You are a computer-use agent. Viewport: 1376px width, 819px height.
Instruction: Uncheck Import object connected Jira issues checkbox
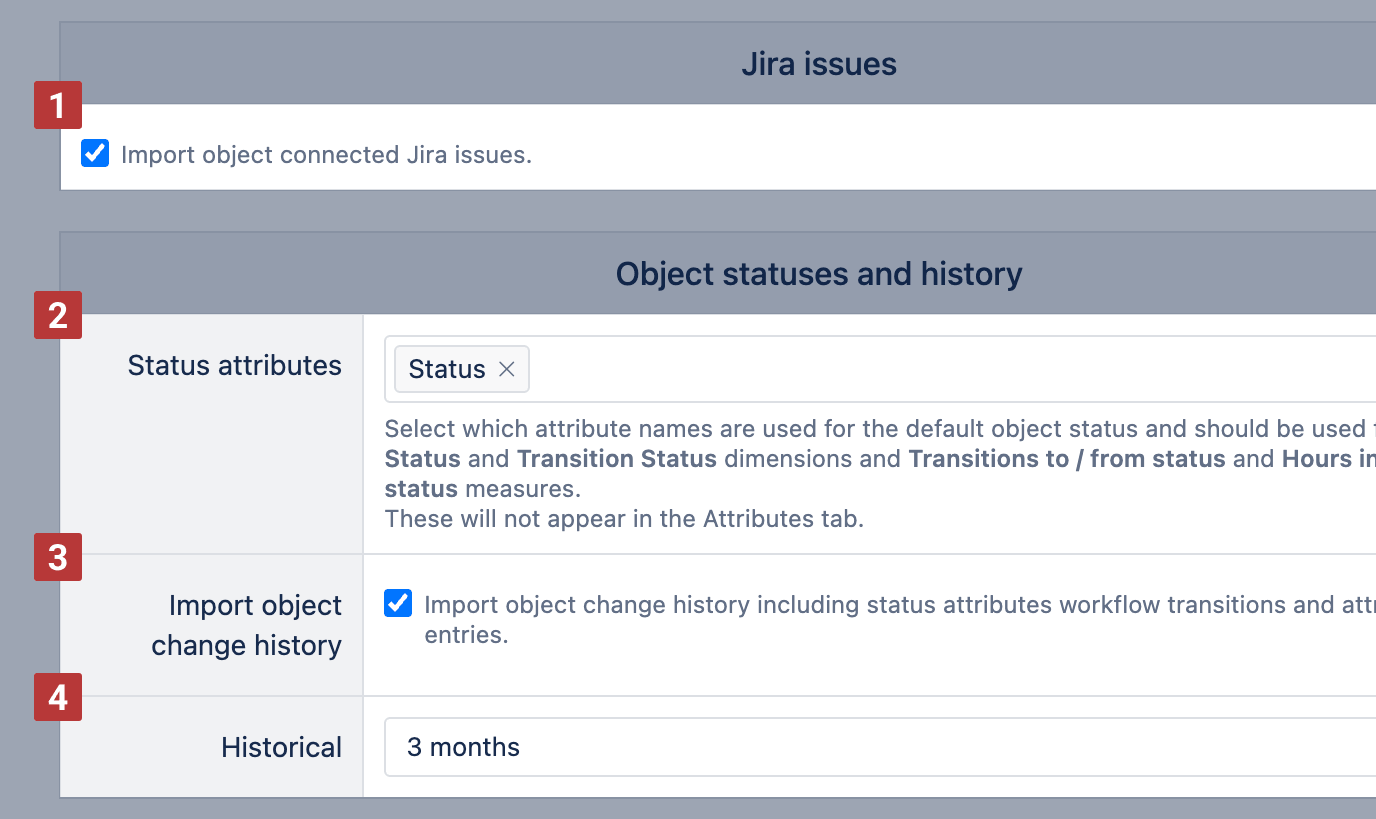coord(95,154)
